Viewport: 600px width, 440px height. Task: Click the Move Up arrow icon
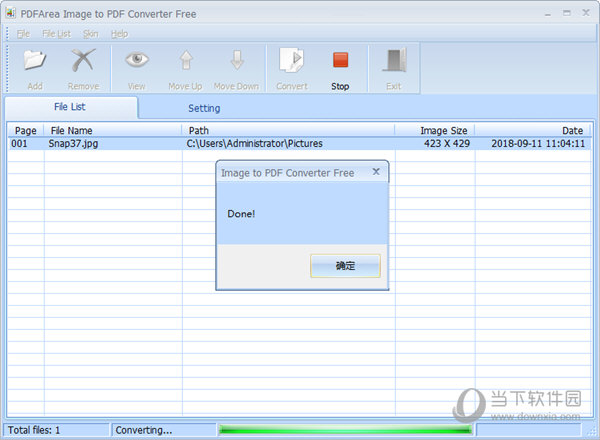186,60
